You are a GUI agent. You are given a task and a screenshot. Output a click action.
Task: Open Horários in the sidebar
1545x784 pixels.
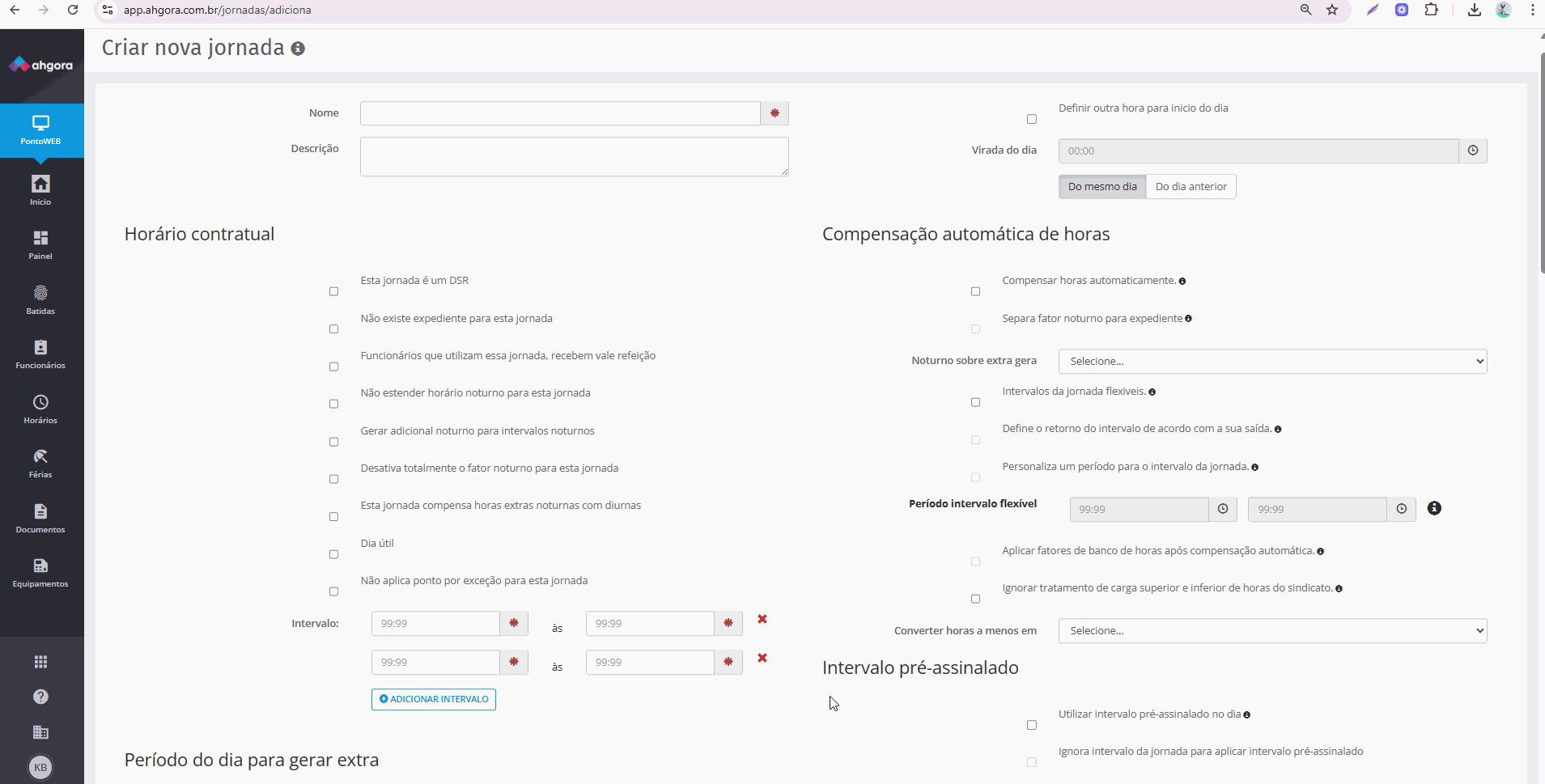pyautogui.click(x=40, y=409)
